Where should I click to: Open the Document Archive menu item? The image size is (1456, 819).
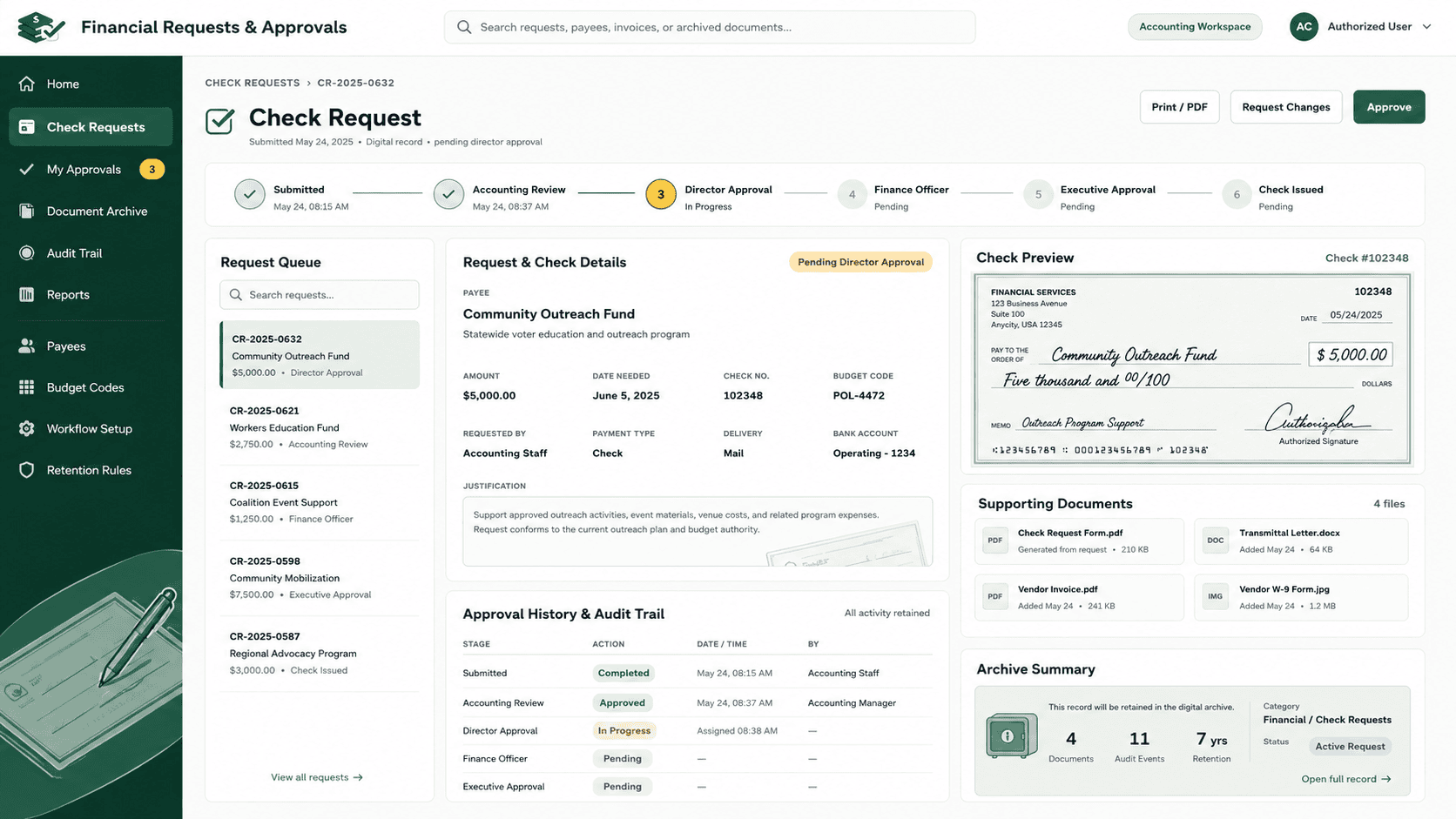(91, 211)
